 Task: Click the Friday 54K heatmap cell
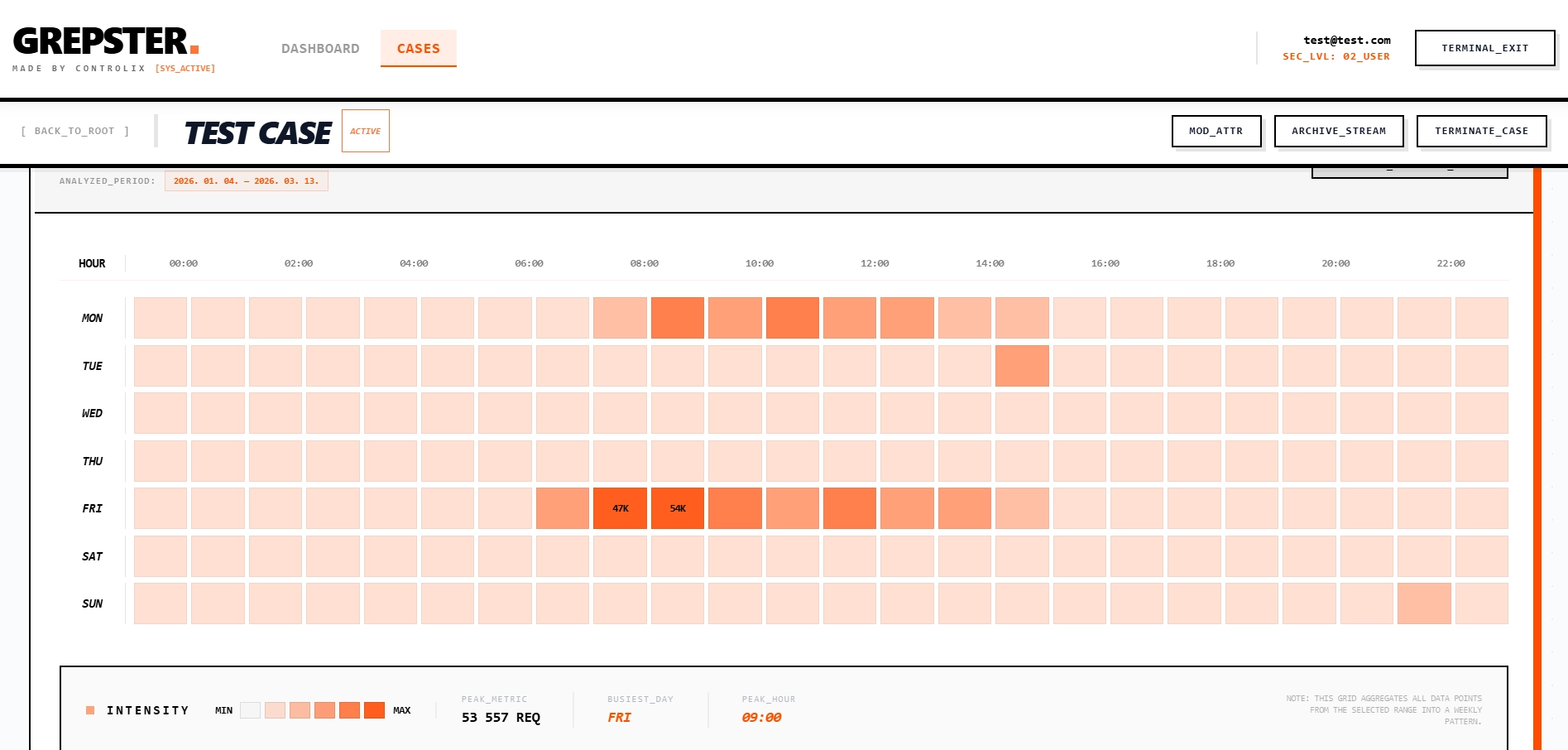[x=678, y=508]
